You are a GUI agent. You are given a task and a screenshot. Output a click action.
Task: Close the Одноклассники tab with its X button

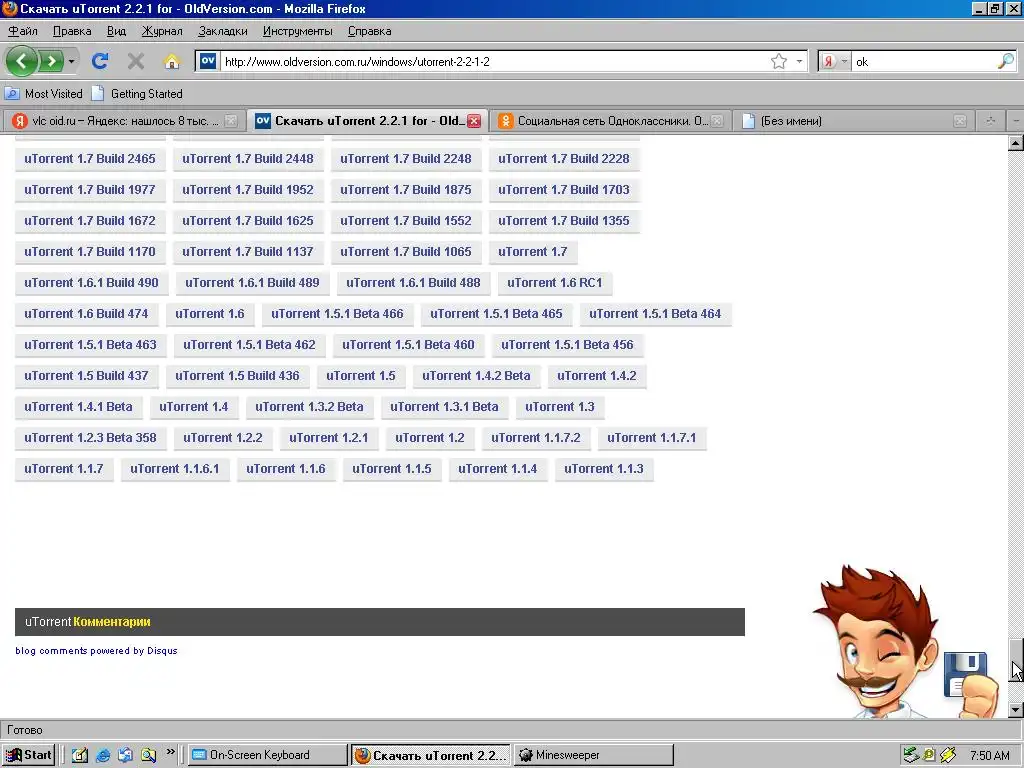click(717, 121)
